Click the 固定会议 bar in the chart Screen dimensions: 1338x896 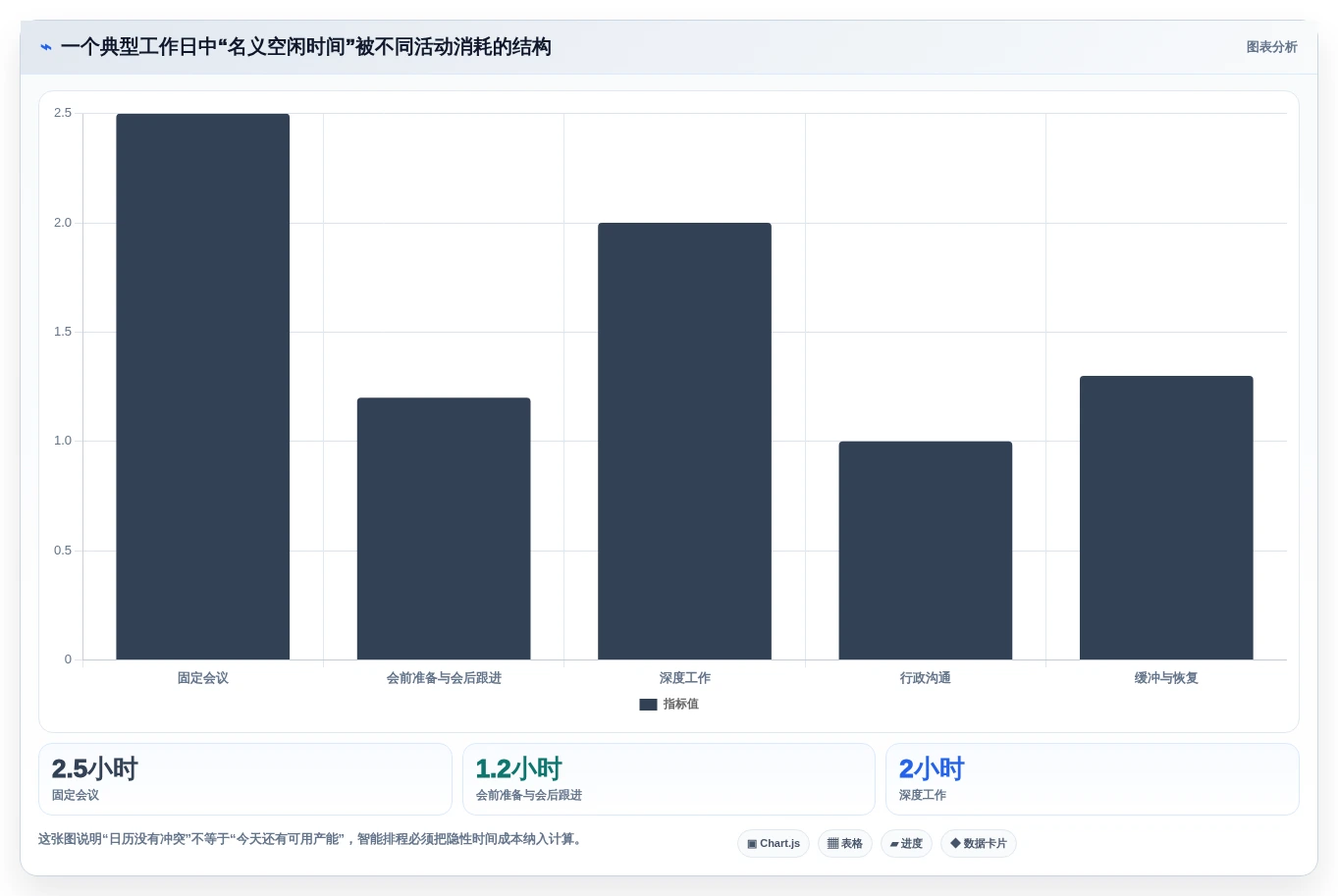203,387
